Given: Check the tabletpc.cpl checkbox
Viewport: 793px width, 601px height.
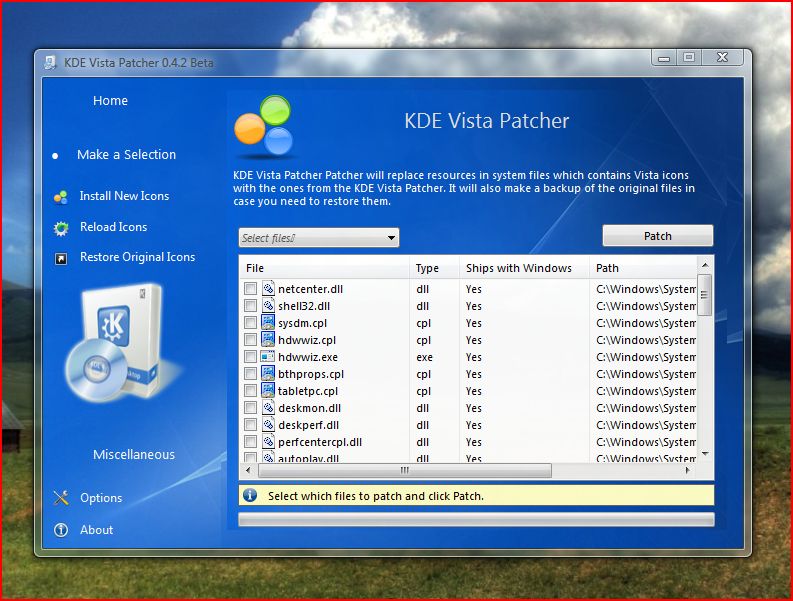Looking at the screenshot, I should point(250,391).
